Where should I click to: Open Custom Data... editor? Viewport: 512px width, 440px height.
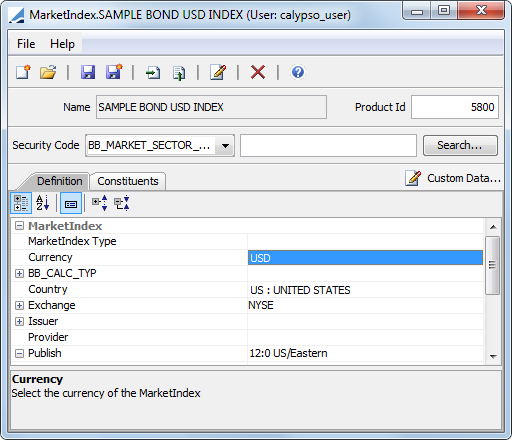(453, 178)
